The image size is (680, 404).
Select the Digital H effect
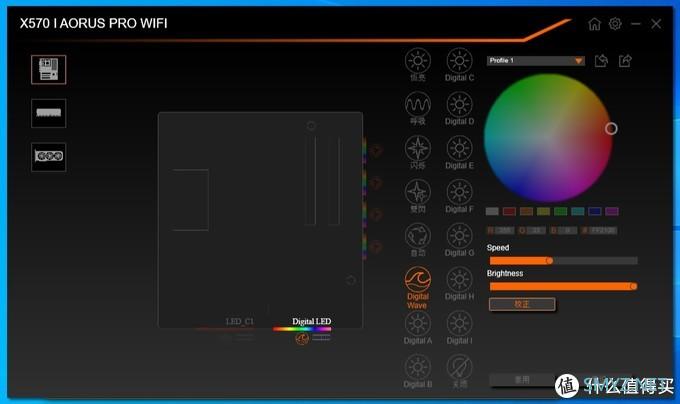(x=459, y=280)
